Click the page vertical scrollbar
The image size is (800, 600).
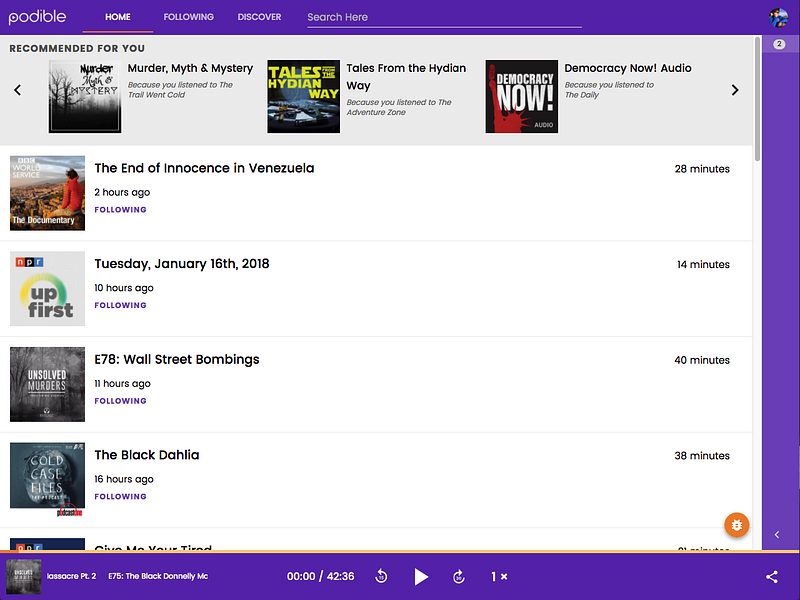(757, 98)
